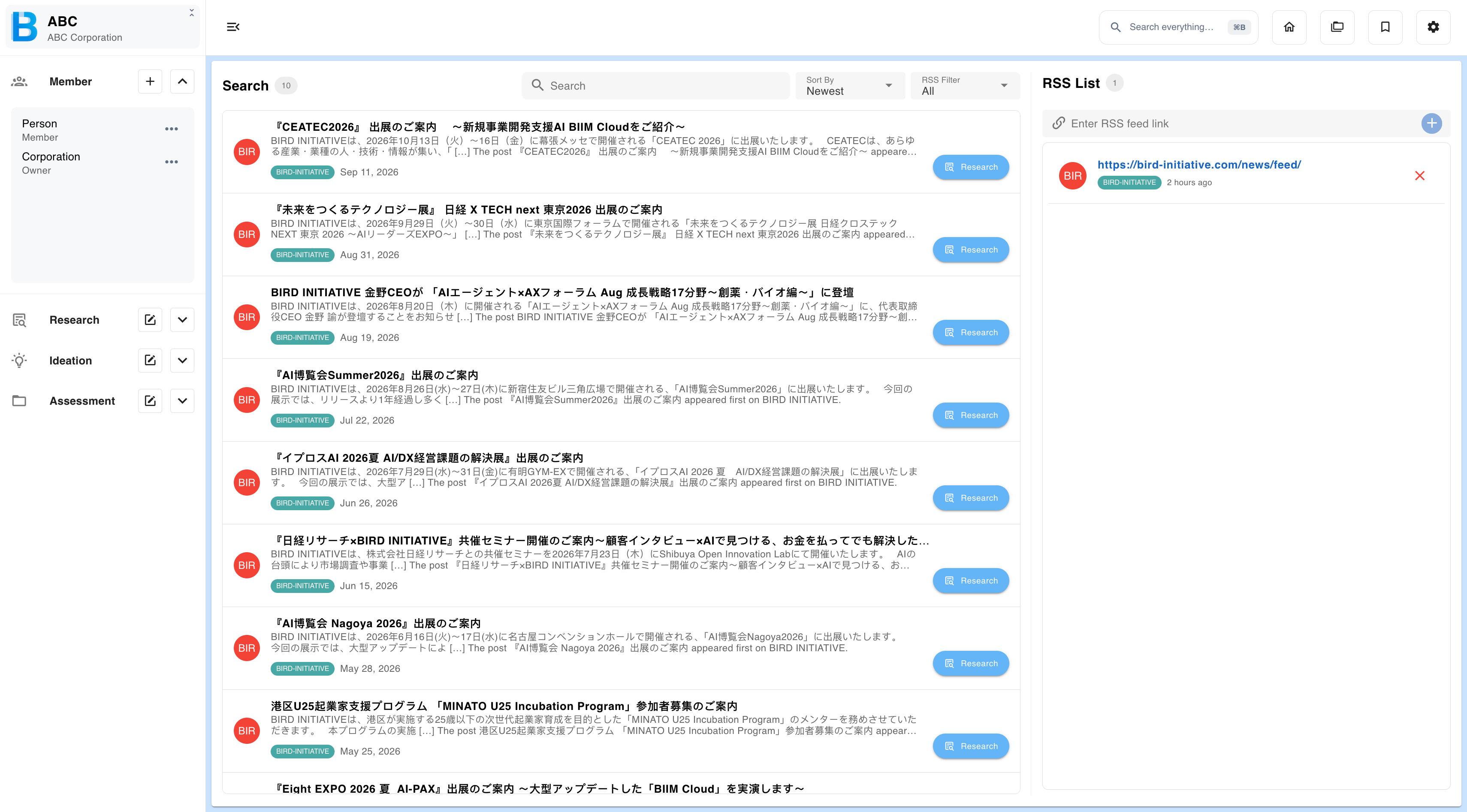Open the home page icon

[x=1289, y=27]
